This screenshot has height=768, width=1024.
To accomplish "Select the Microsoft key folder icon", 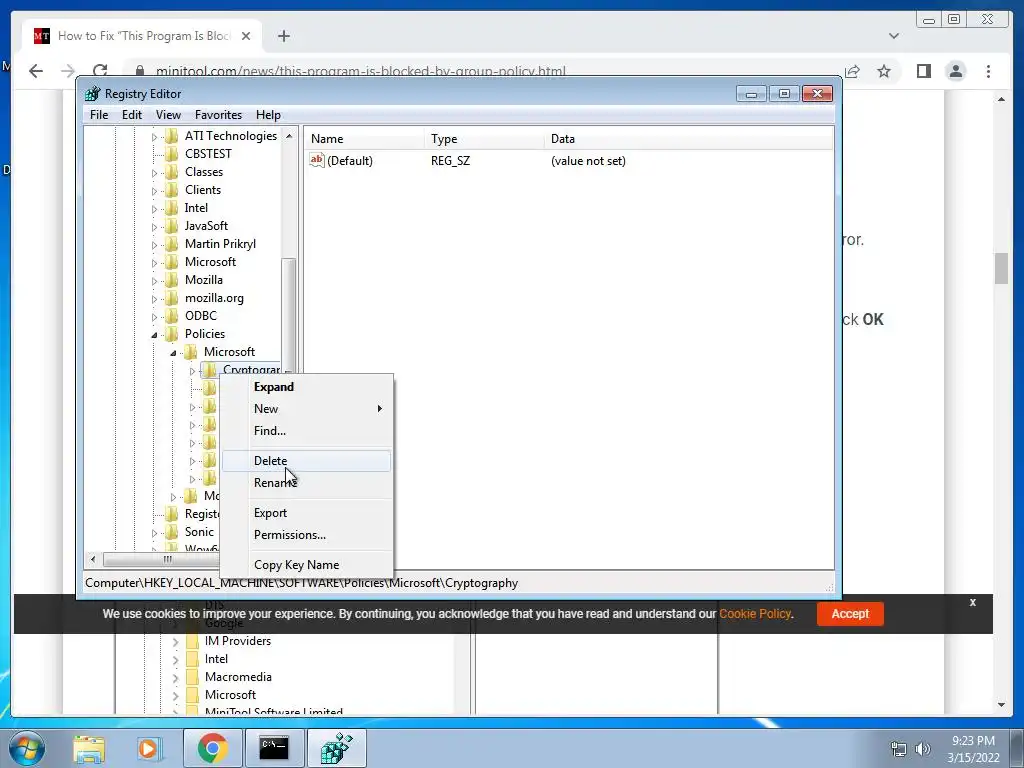I will tap(172, 262).
